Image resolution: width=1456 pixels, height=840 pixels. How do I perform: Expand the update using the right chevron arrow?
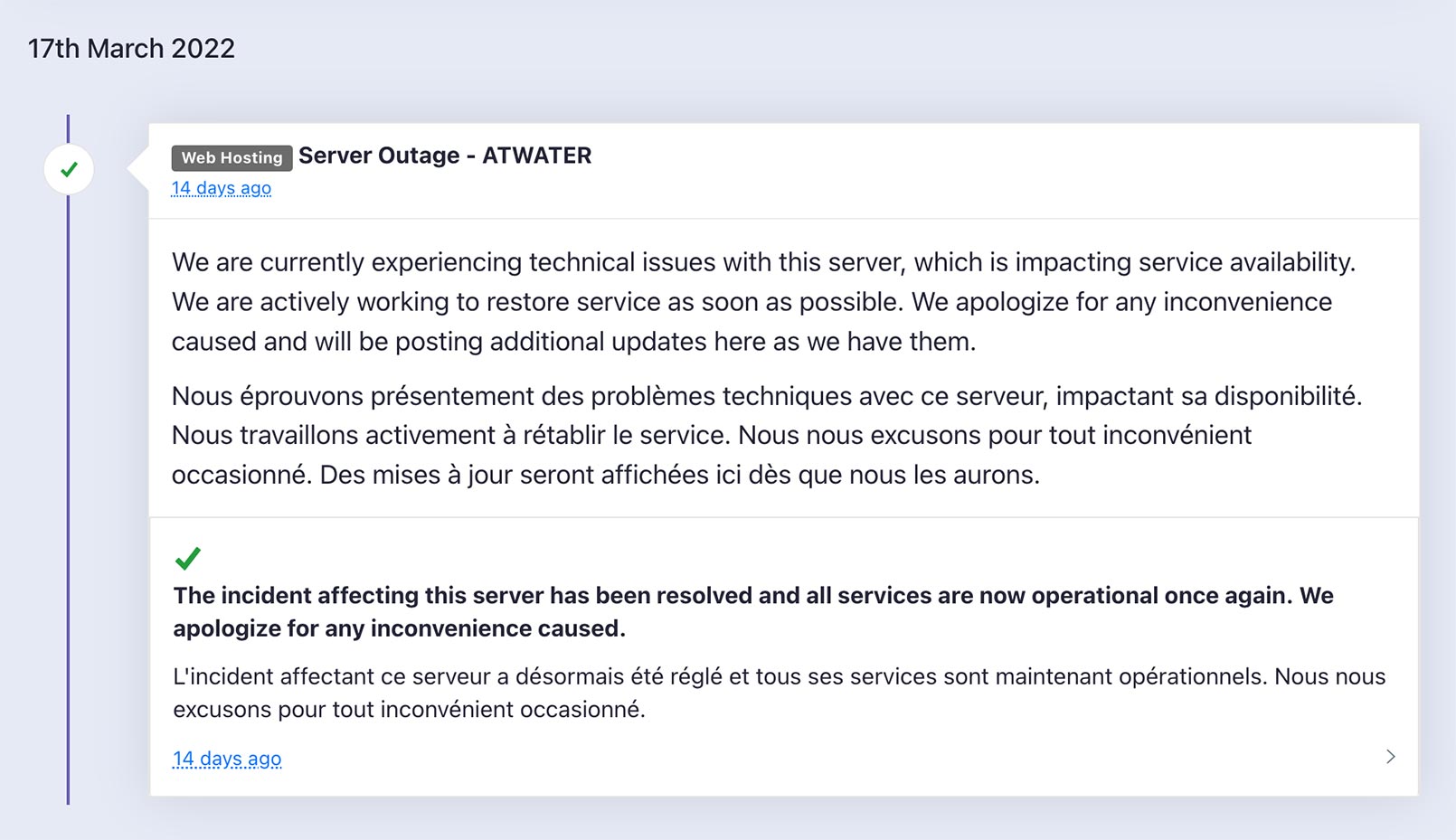1391,757
